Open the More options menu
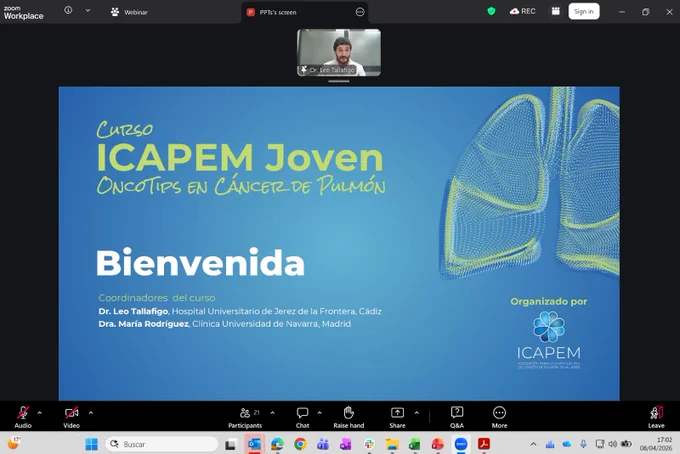 point(499,417)
